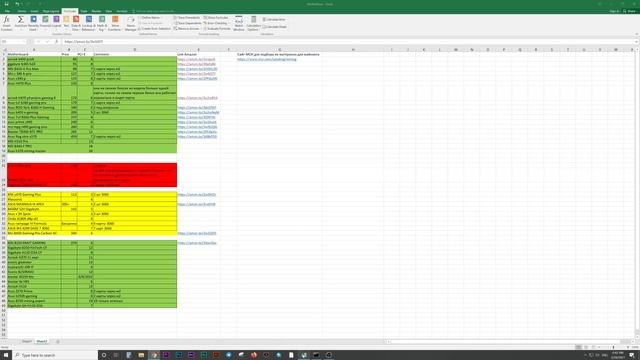This screenshot has height=360, width=640.
Task: Open the Financial functions library
Action: tap(45, 23)
